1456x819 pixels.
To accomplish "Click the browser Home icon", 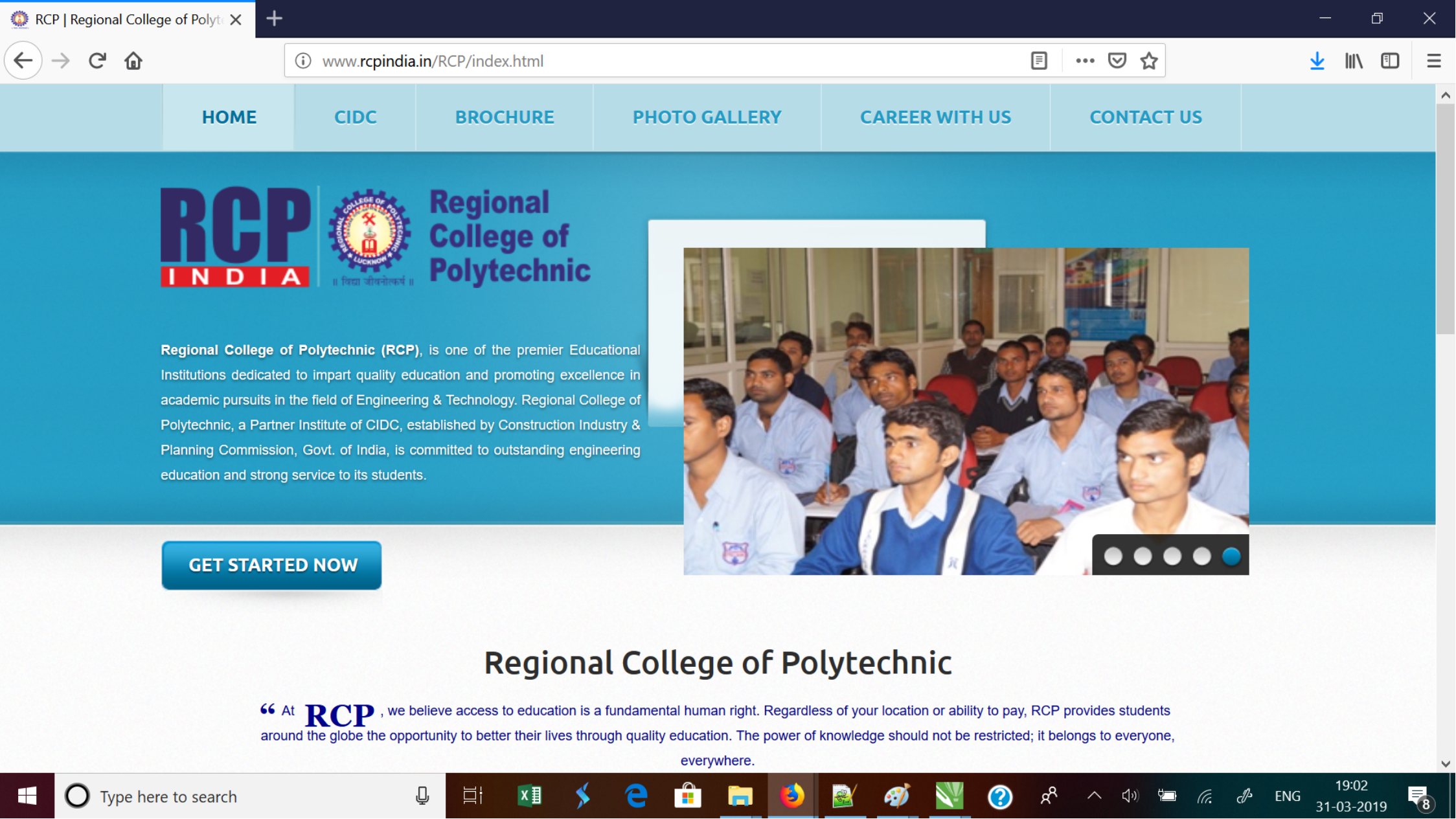I will tap(133, 61).
